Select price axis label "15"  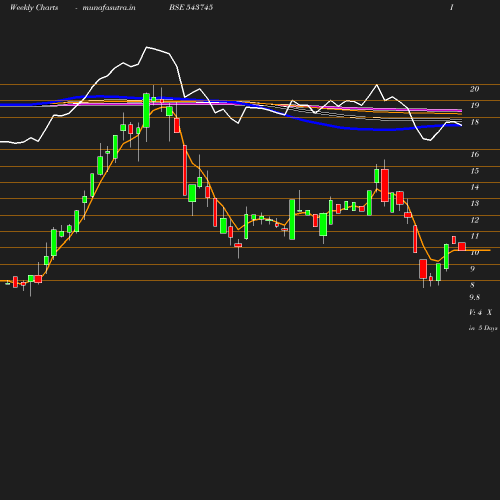point(475,171)
